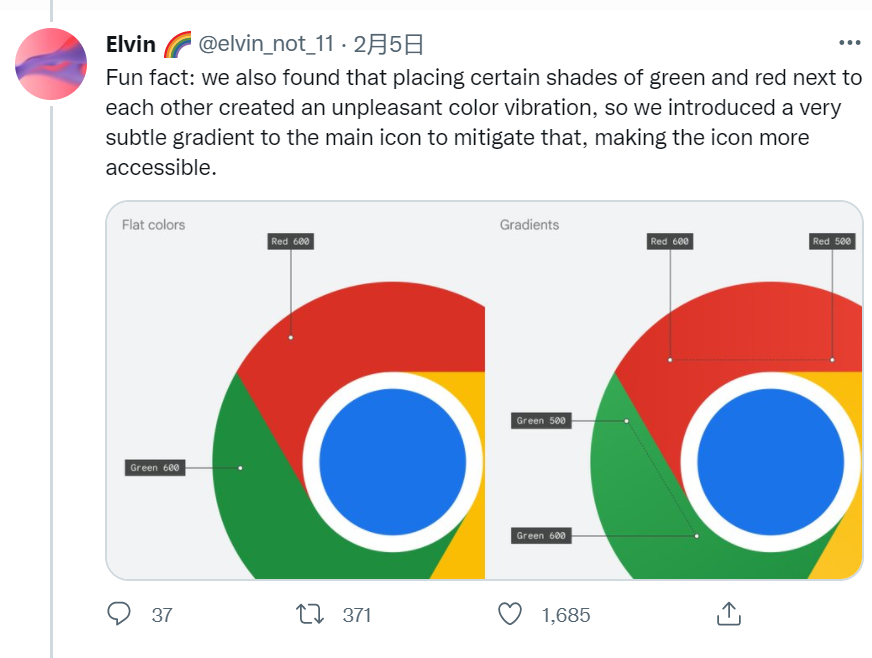Viewport: 872px width, 658px height.
Task: Click the blue center of the right Chrome logo
Action: [771, 462]
